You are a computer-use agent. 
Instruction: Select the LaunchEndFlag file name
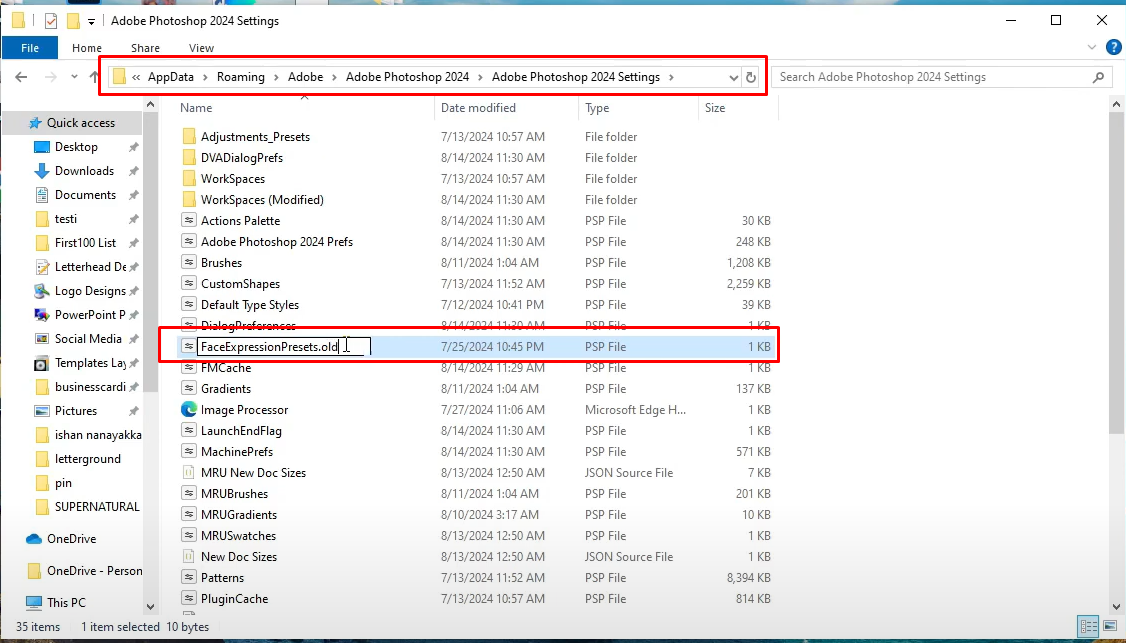[x=241, y=431]
